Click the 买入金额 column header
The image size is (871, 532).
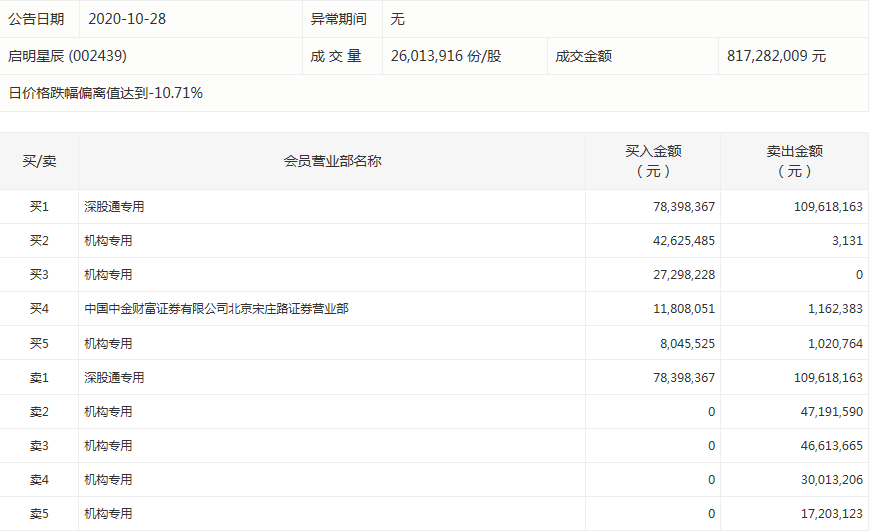pyautogui.click(x=653, y=161)
